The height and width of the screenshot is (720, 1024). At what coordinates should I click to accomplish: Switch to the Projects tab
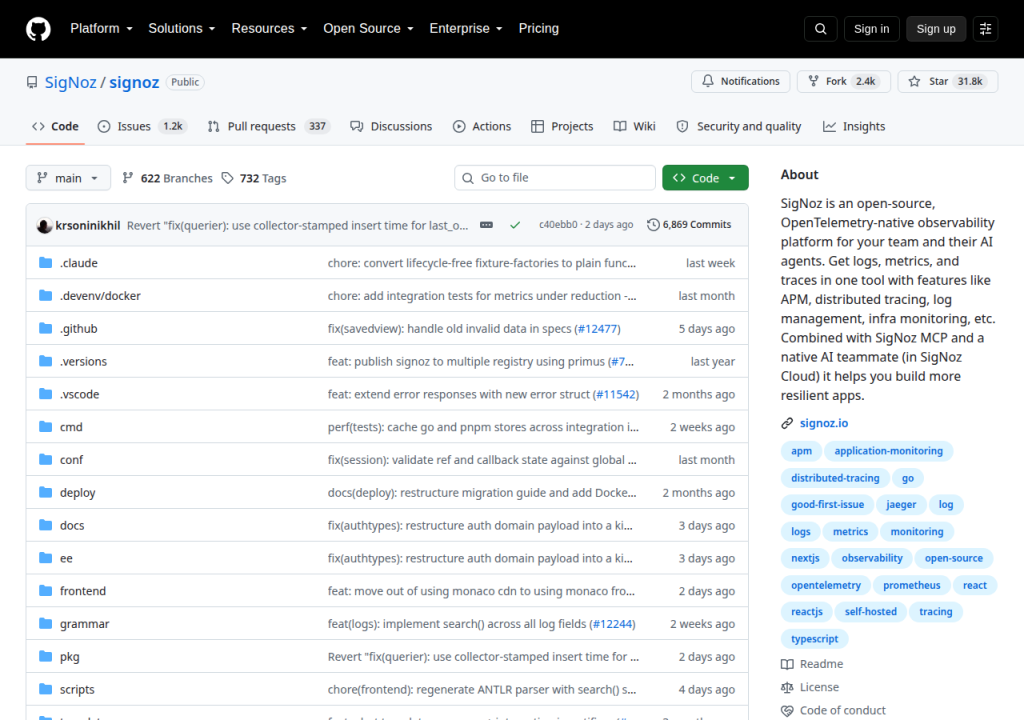click(x=562, y=127)
